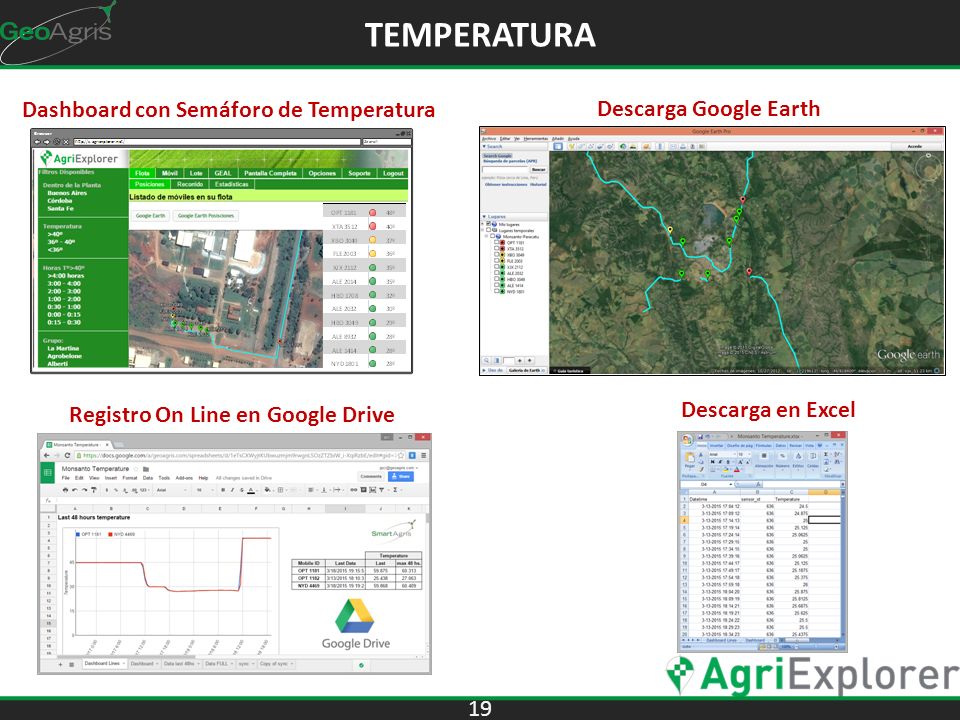Viewport: 960px width, 720px height.
Task: Click the Google Earth download button
Action: (x=150, y=216)
